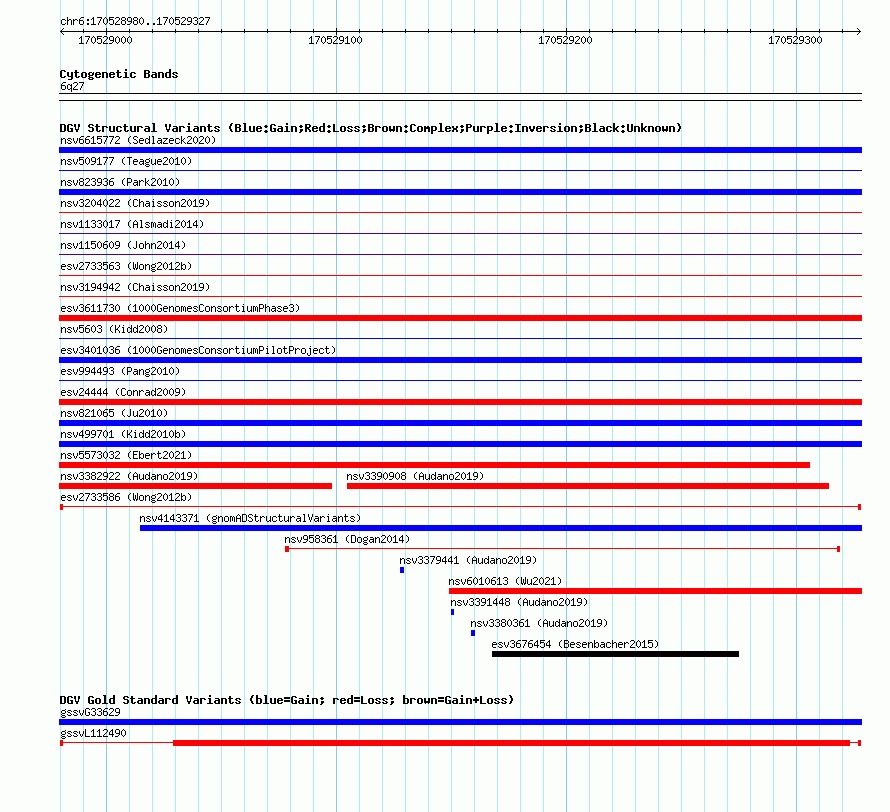The image size is (890, 812).
Task: Open nsv821065 (Ju2010) label
Action: click(x=114, y=413)
